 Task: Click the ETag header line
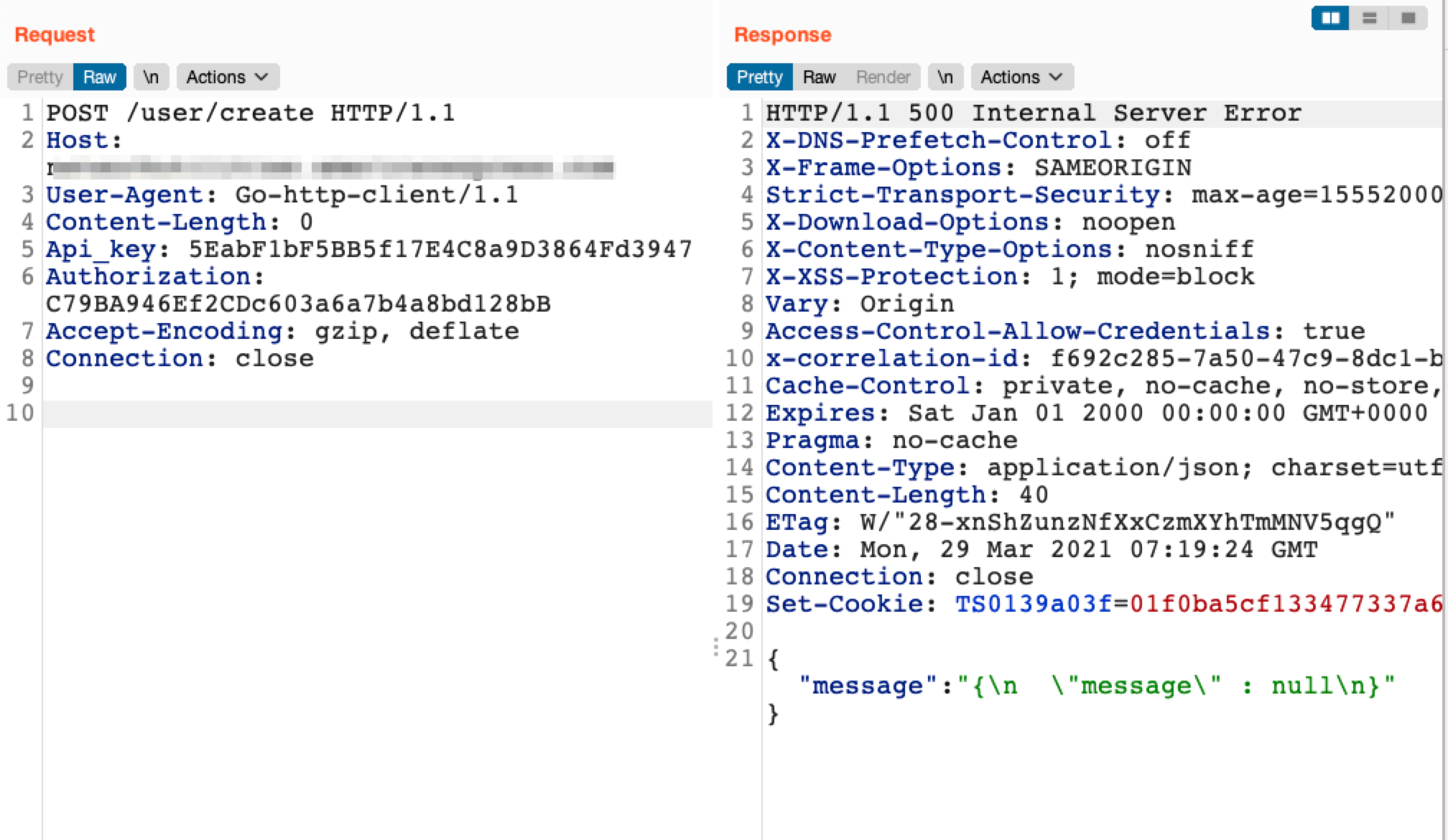coord(1081,522)
